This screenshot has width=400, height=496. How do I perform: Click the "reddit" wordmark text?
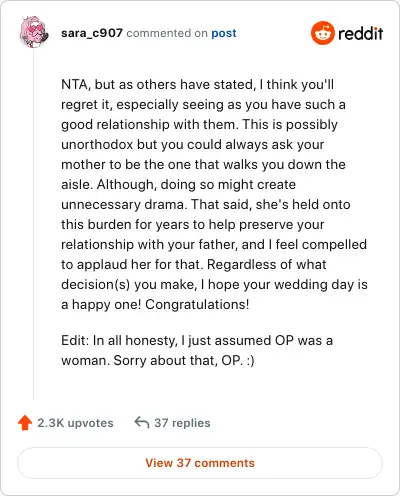click(x=361, y=33)
